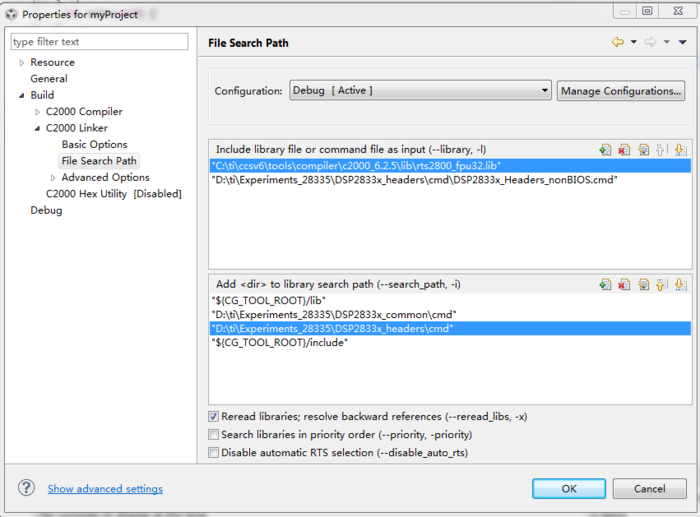Go back with yellow arrow icon
The width and height of the screenshot is (700, 517).
click(x=618, y=42)
